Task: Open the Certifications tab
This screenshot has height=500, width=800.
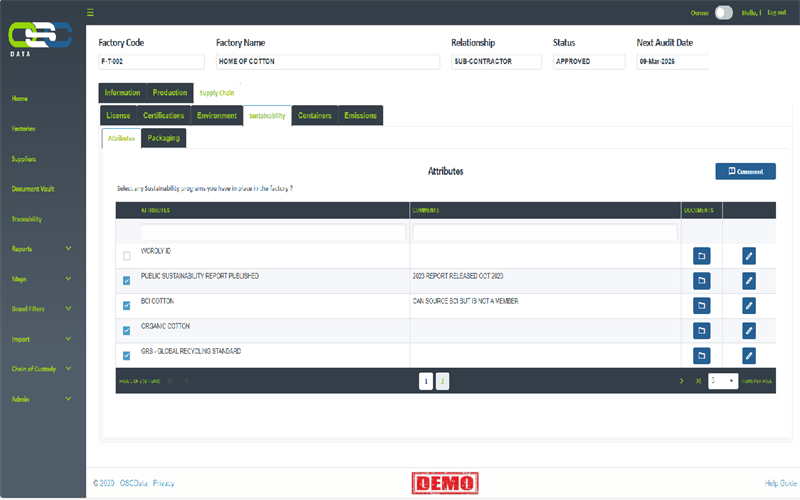Action: (x=163, y=116)
